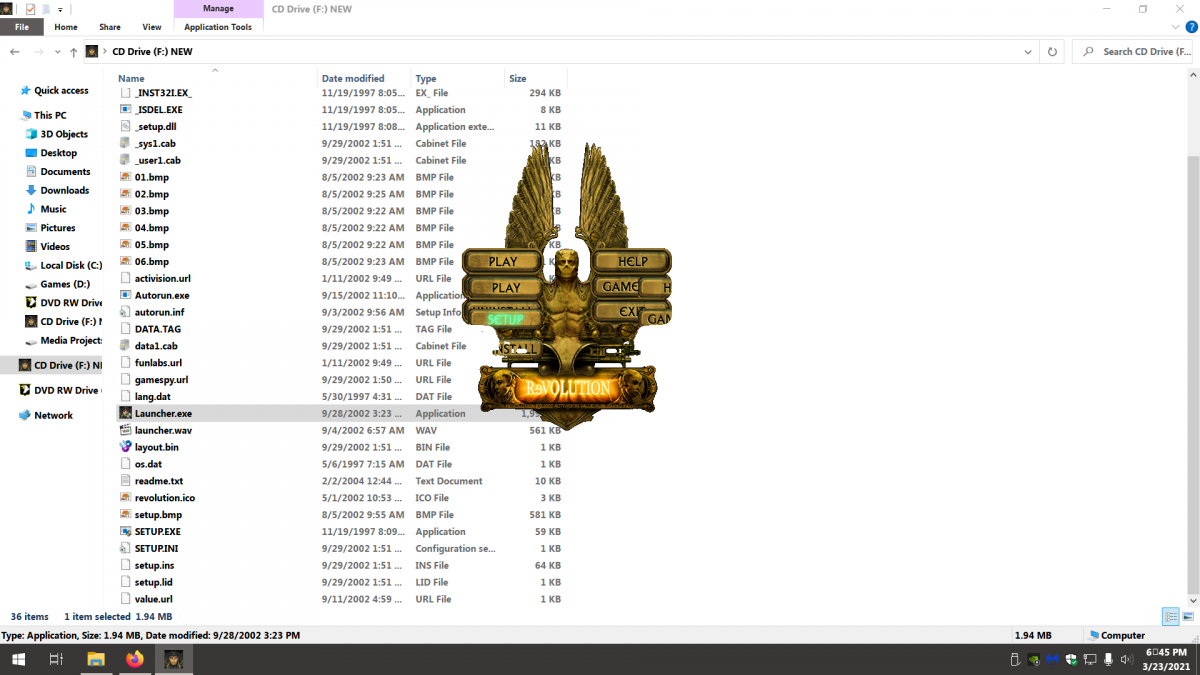The width and height of the screenshot is (1200, 675).
Task: Switch to the details view layout toggle
Action: pyautogui.click(x=1169, y=616)
